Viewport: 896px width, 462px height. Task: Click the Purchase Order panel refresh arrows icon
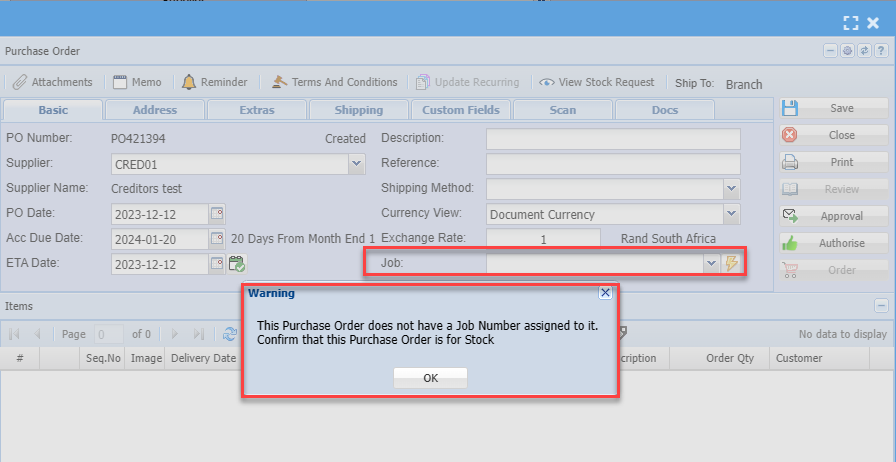pos(865,51)
